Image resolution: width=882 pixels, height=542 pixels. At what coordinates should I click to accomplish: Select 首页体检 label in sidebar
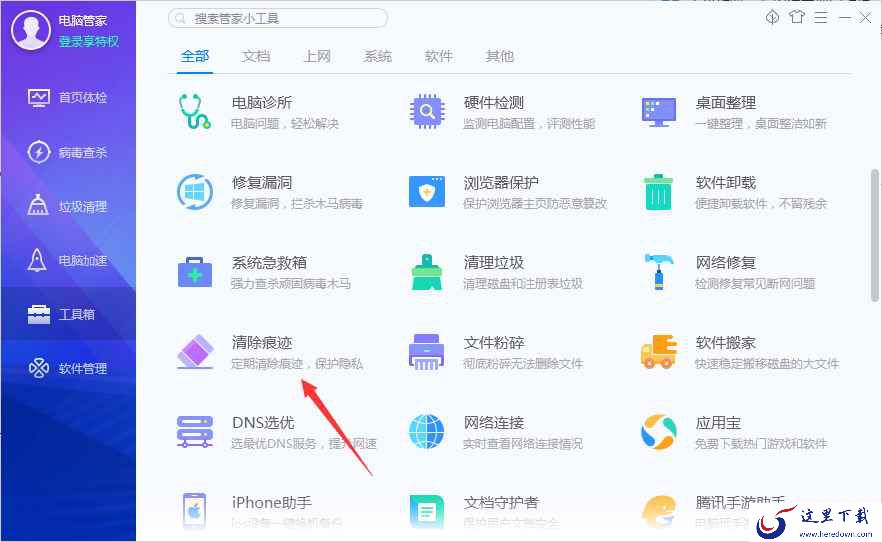[x=83, y=98]
